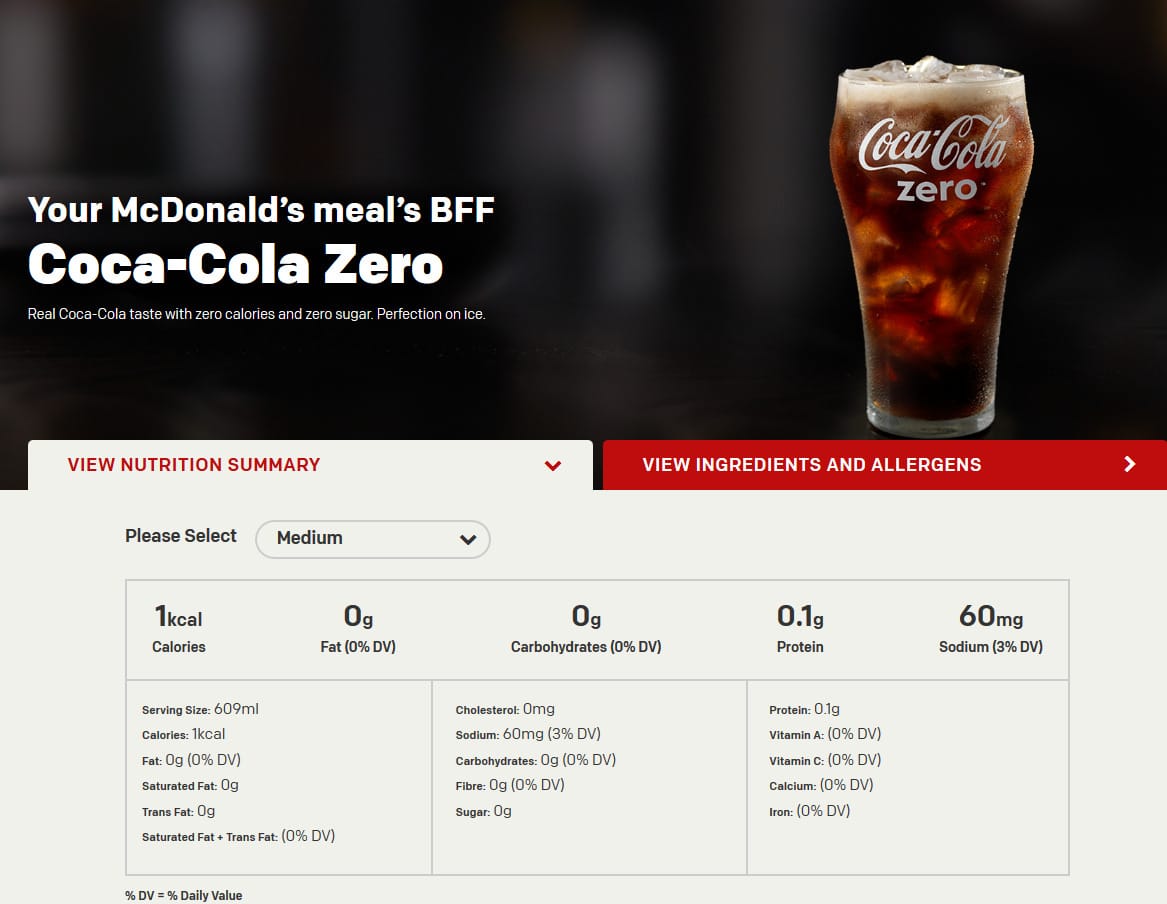Click "Your McDonald's meal's BFF" tagline

[261, 210]
